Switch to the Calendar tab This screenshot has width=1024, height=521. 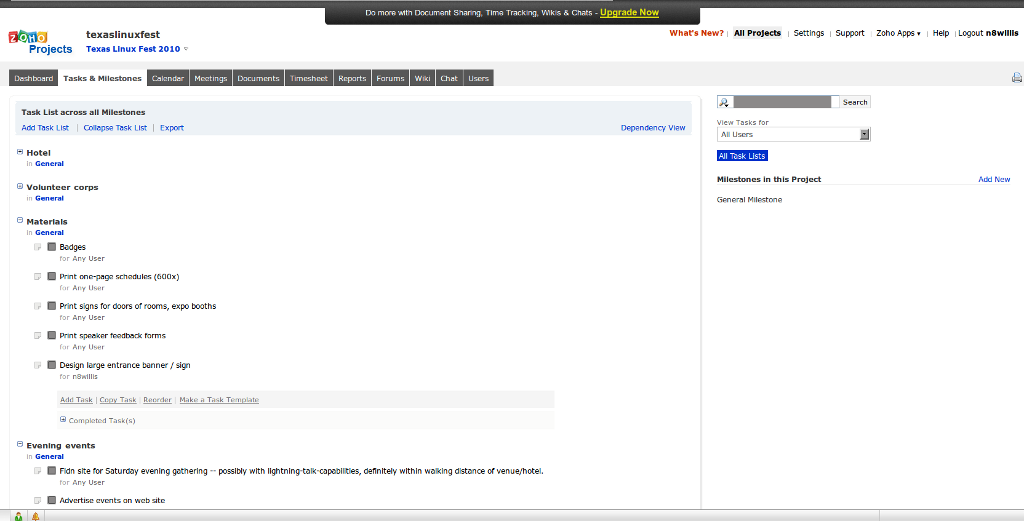coord(167,78)
